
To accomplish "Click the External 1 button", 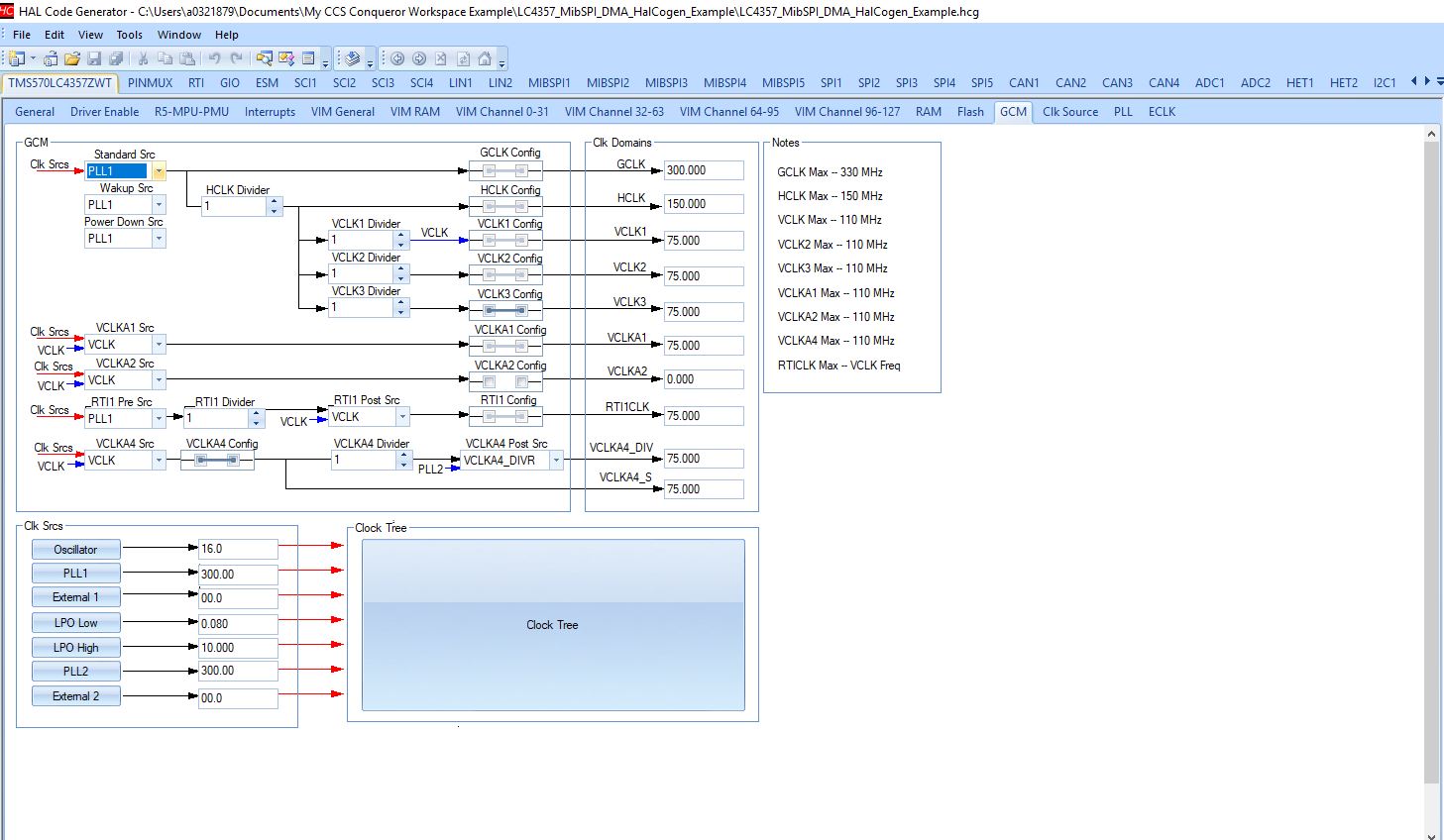I will click(x=76, y=597).
